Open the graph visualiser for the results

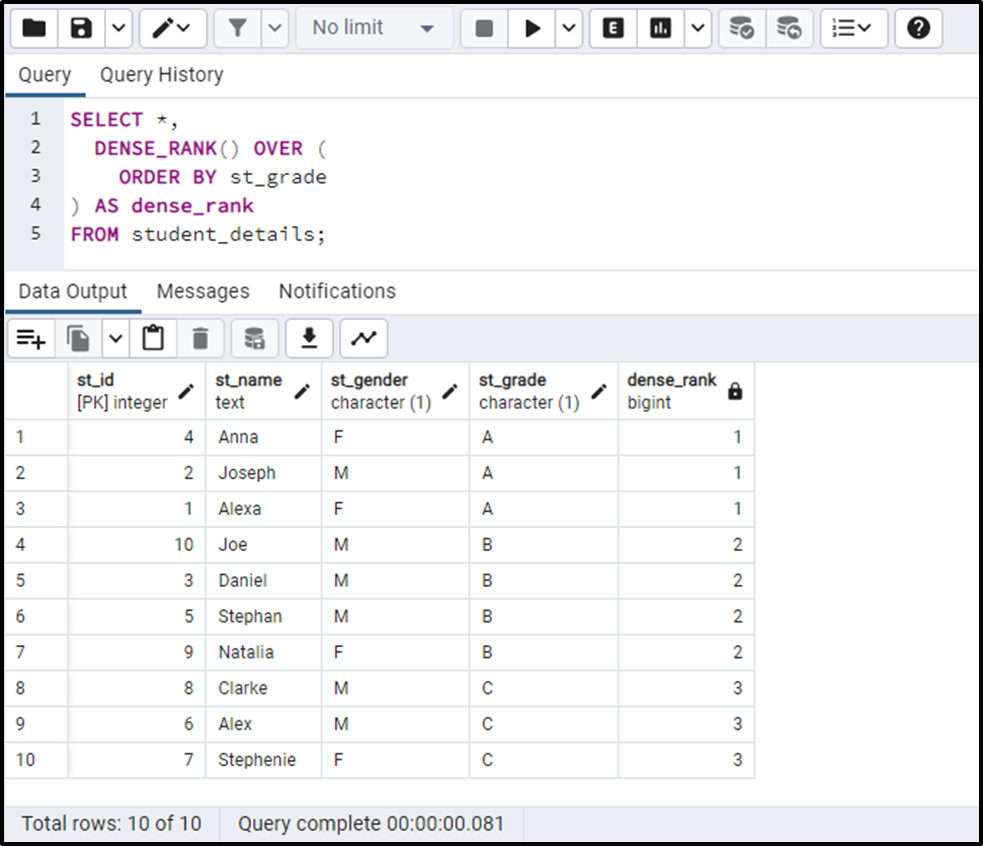363,338
